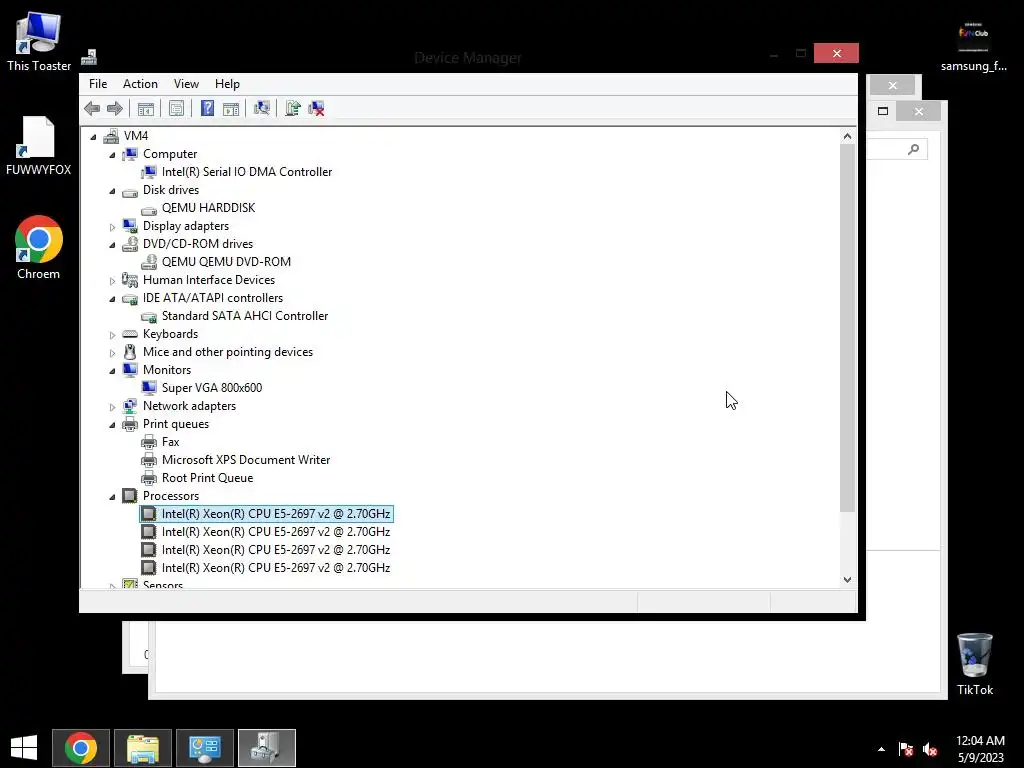1024x768 pixels.
Task: Close the Device Manager window
Action: tap(836, 53)
